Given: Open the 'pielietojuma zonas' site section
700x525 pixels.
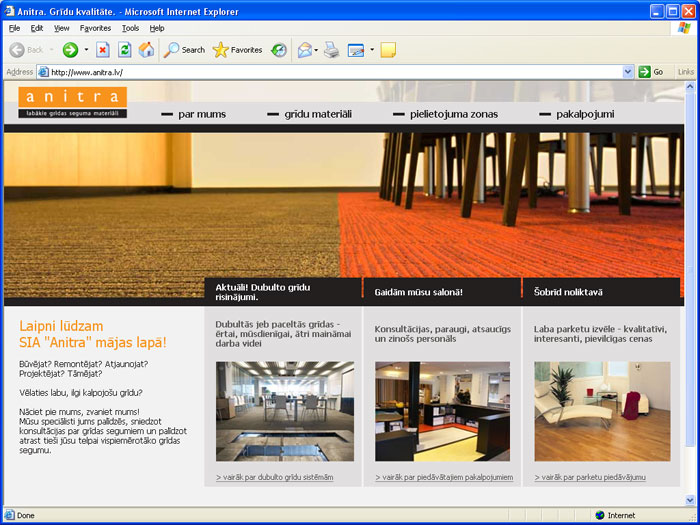Looking at the screenshot, I should (454, 114).
